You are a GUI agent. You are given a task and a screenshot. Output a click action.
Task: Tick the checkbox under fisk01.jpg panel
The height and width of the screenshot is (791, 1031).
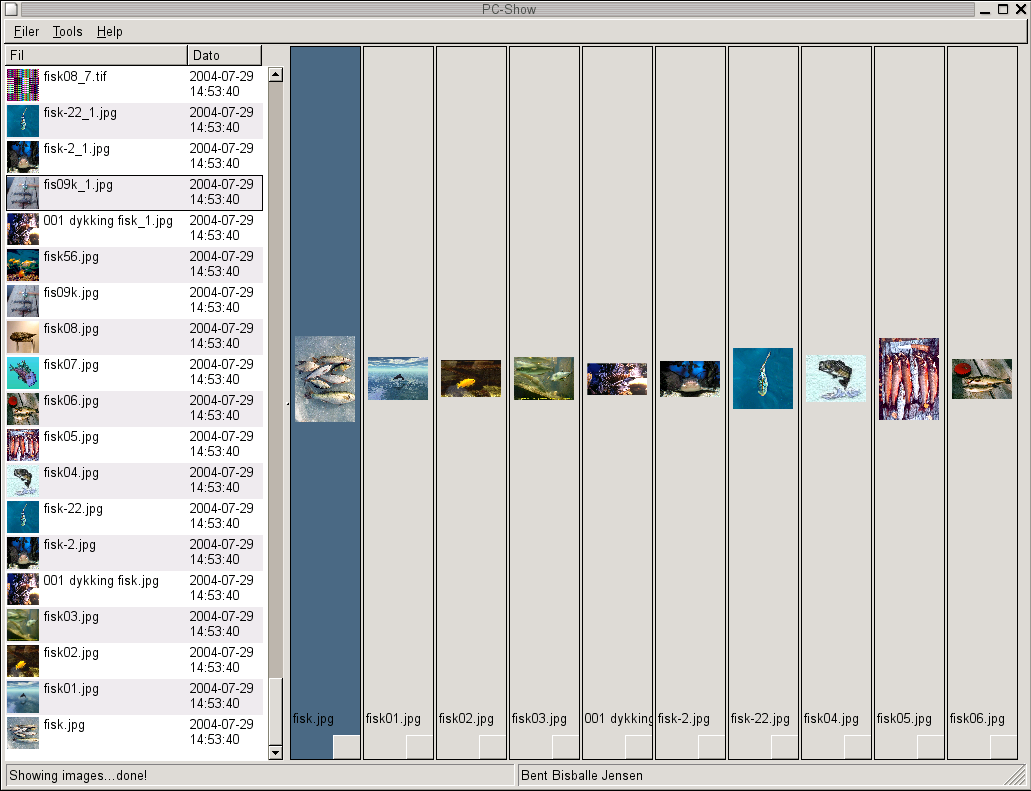coord(419,747)
